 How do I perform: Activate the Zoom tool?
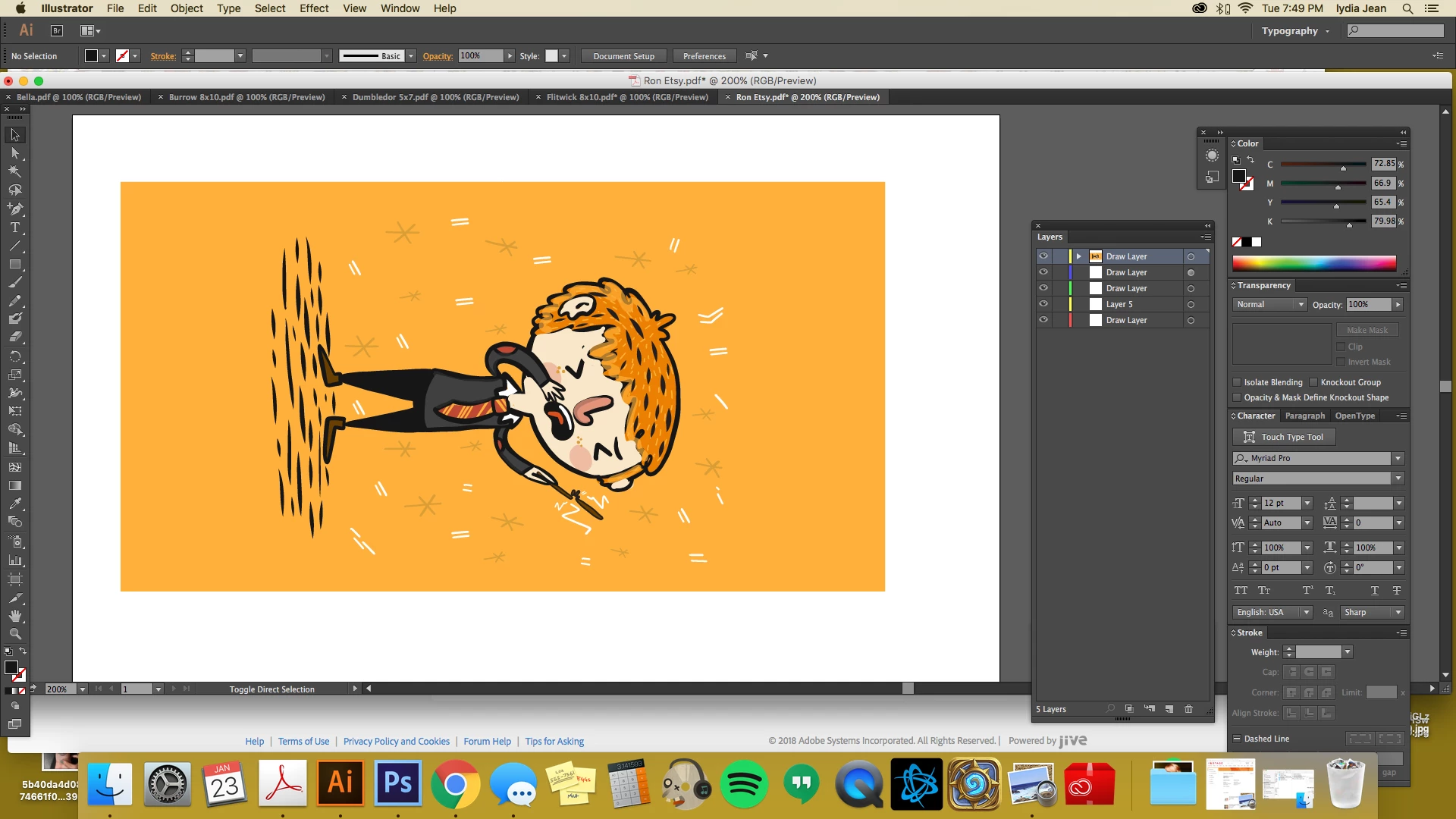(14, 634)
